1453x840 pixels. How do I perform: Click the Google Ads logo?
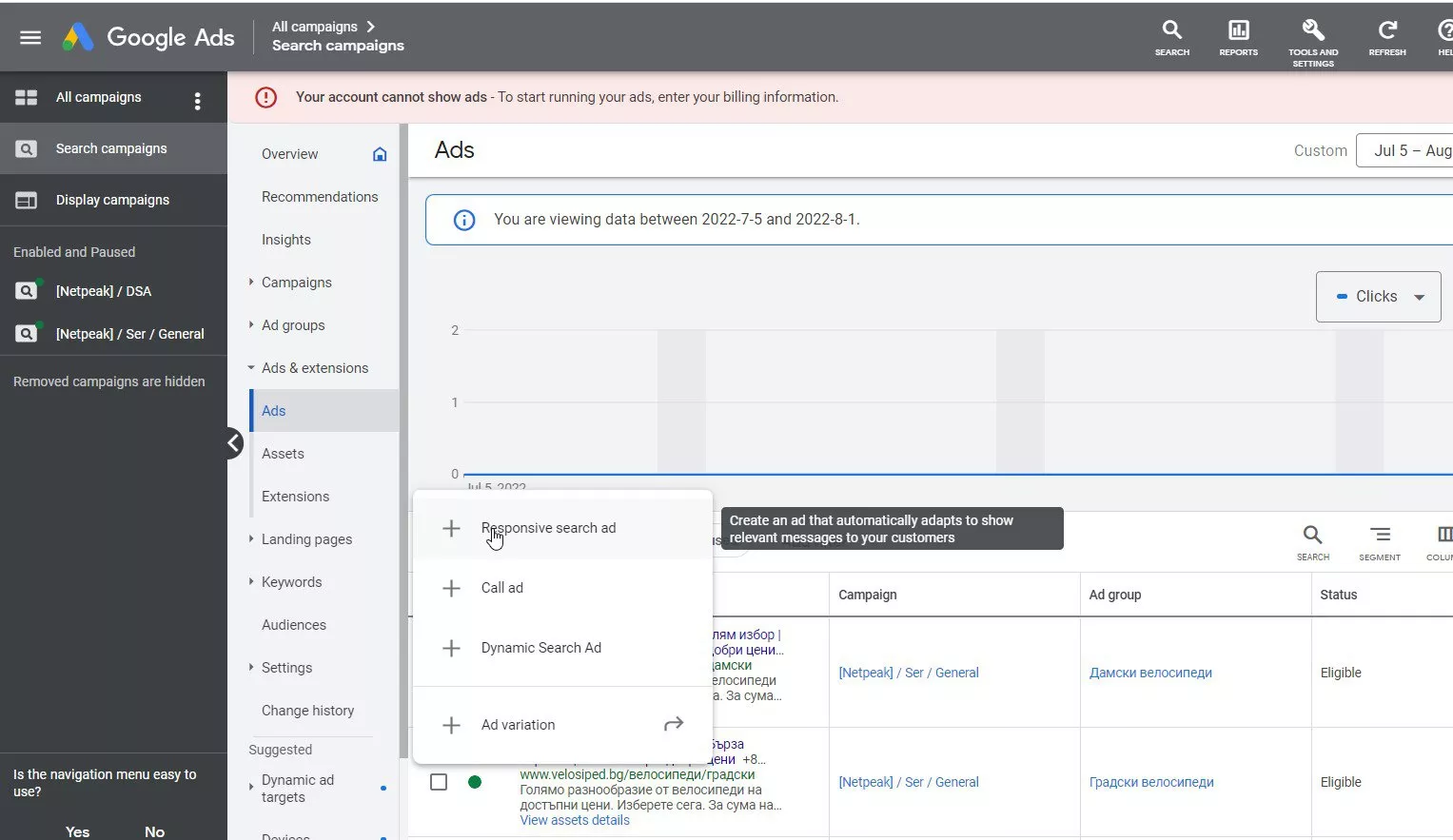point(148,37)
